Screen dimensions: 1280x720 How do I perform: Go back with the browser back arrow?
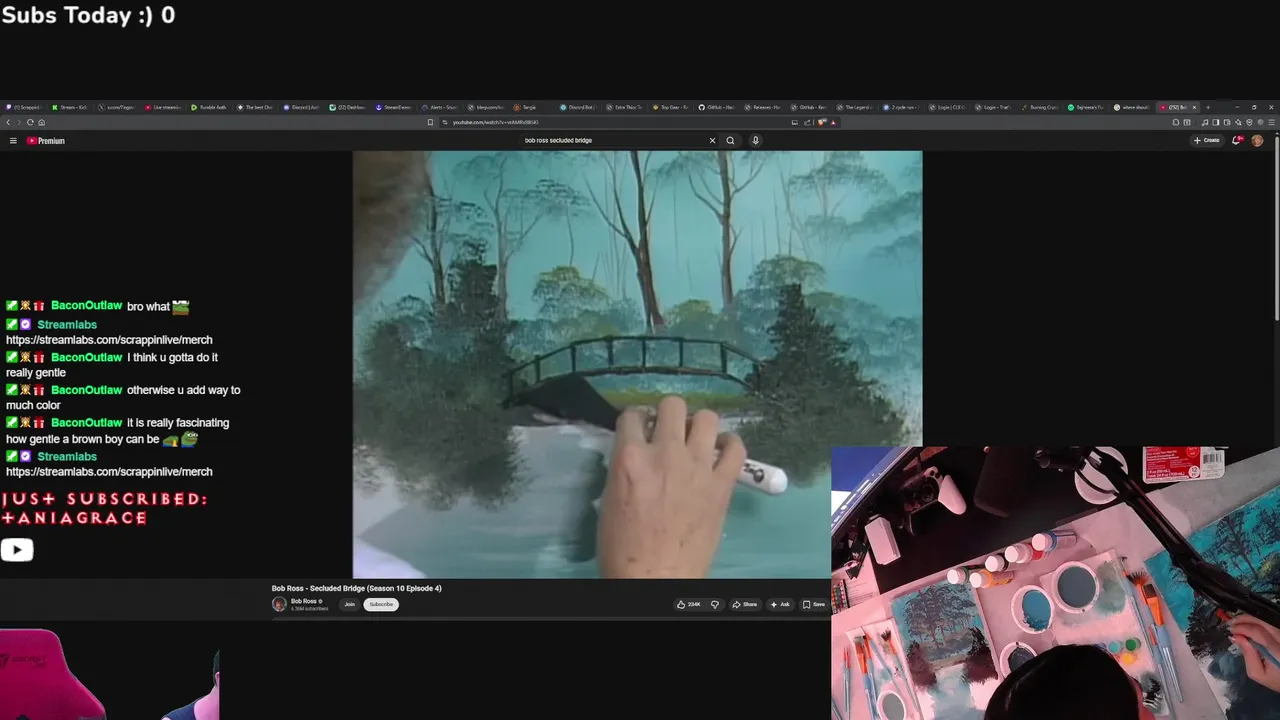tap(8, 122)
